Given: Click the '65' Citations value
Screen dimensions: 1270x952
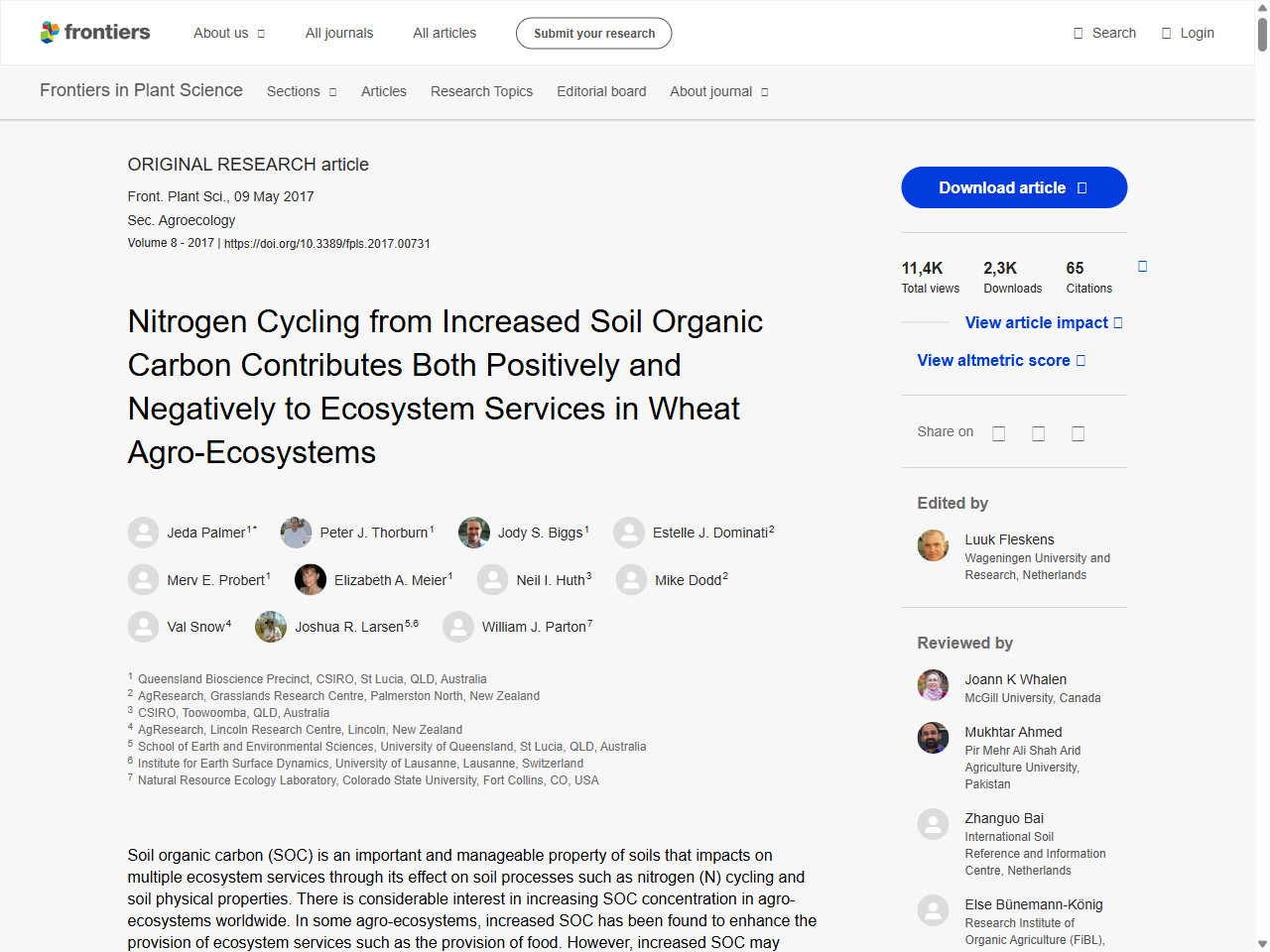Looking at the screenshot, I should point(1075,268).
